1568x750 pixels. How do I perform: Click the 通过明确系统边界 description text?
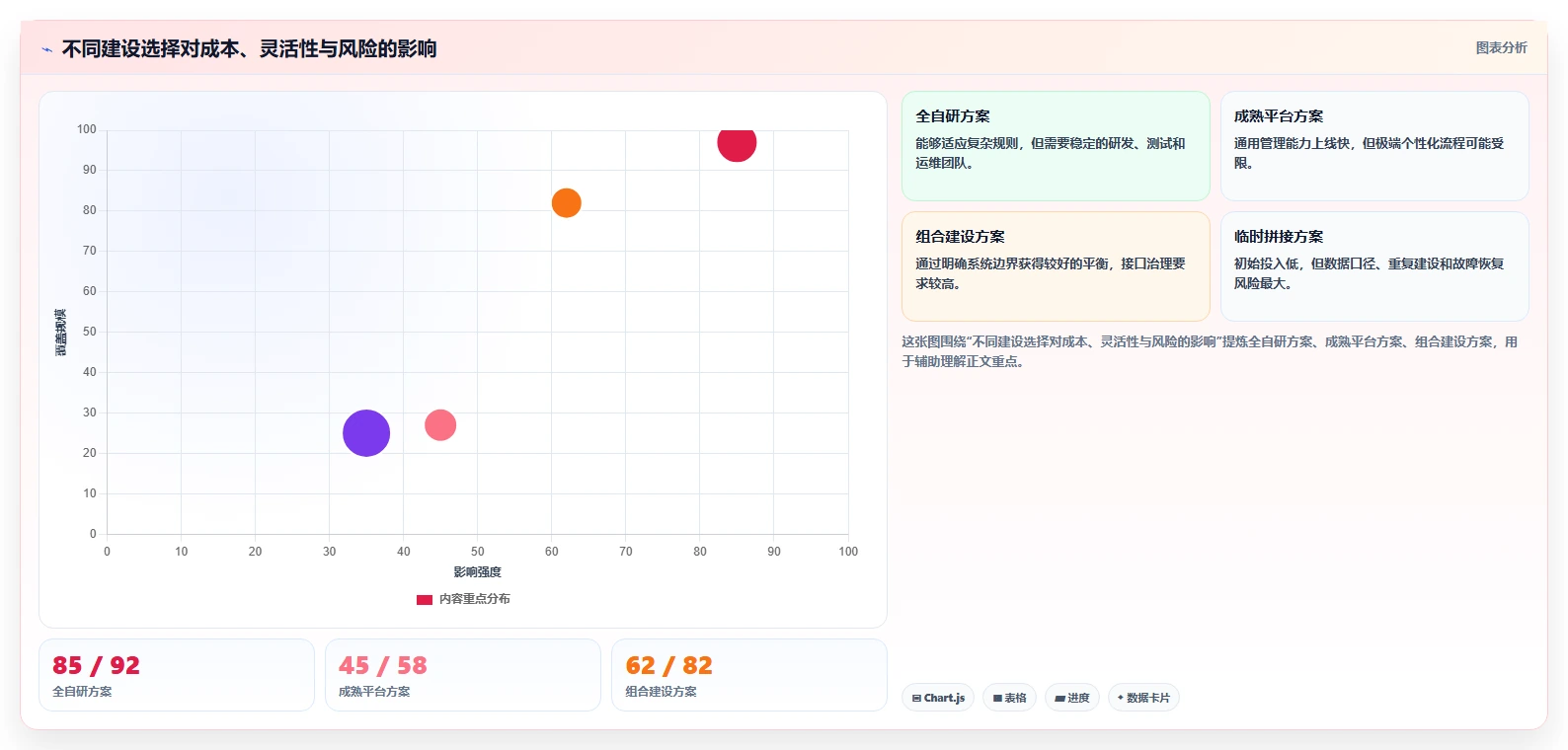tap(1050, 273)
